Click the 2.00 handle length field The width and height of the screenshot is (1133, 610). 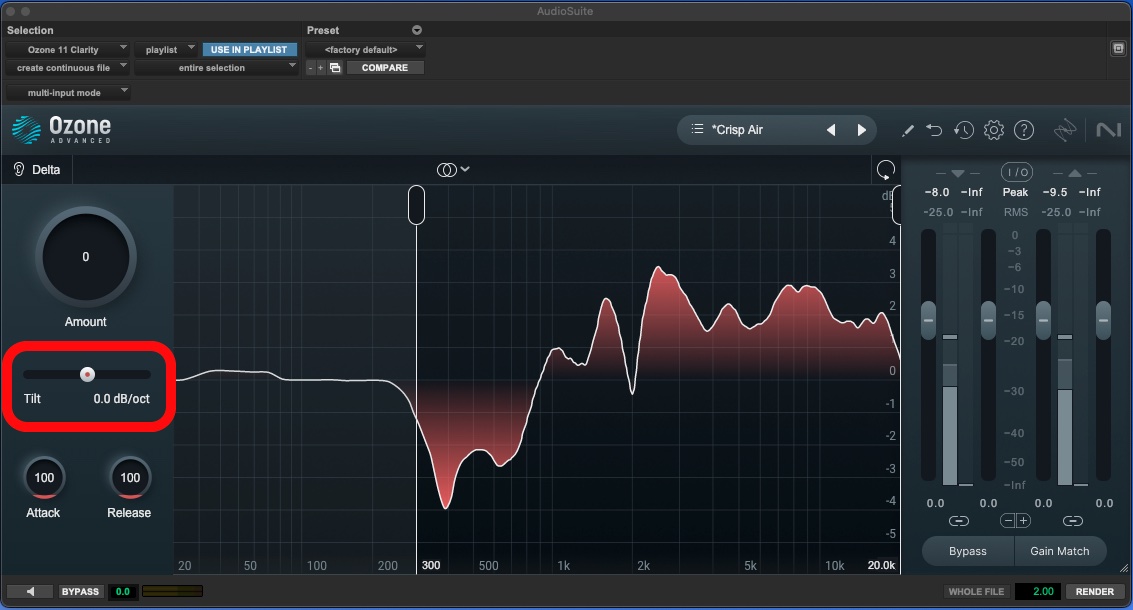(x=1037, y=592)
